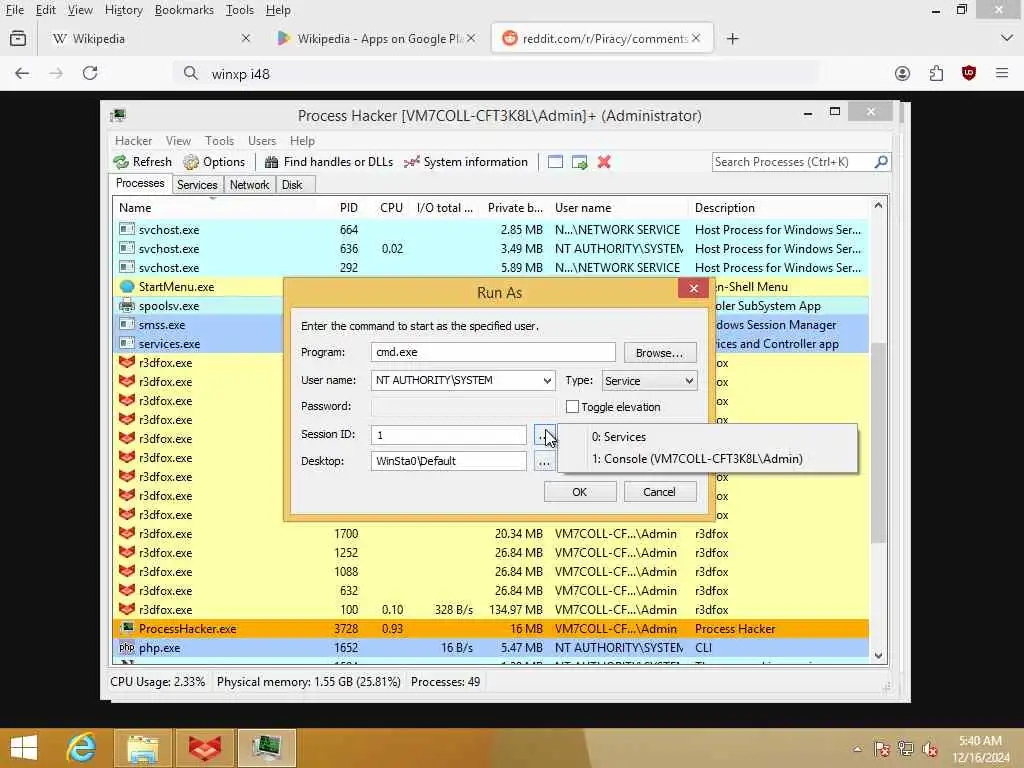This screenshot has width=1024, height=768.
Task: Open File Explorer from taskbar
Action: pyautogui.click(x=143, y=748)
